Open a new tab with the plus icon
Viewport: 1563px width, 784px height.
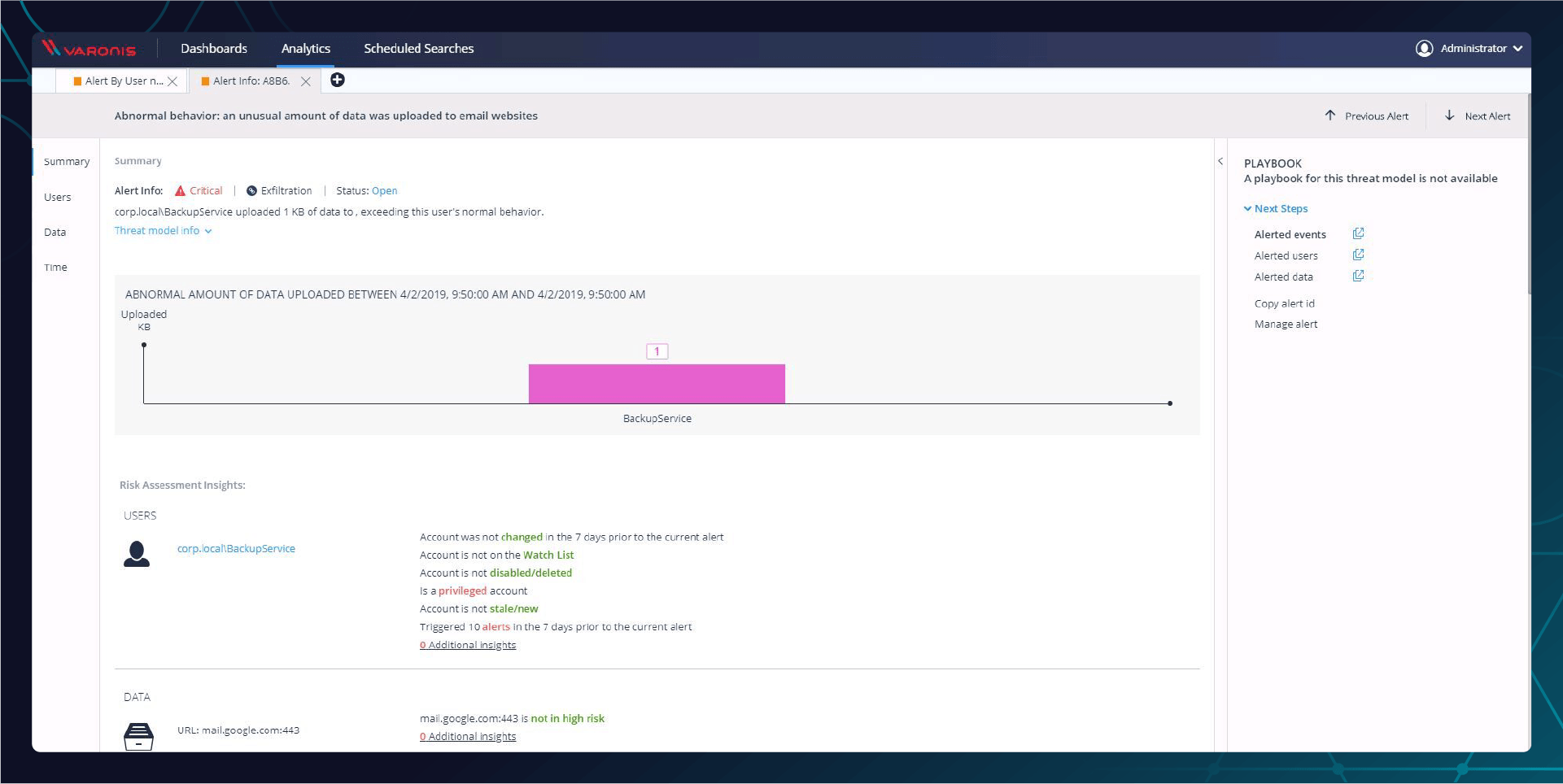338,80
